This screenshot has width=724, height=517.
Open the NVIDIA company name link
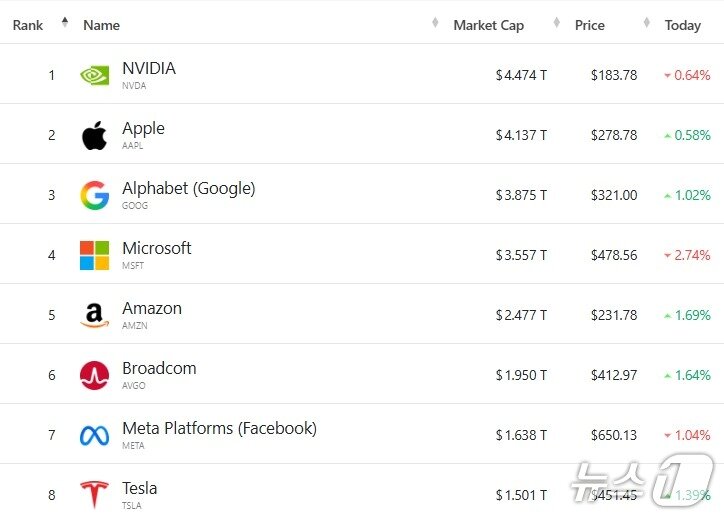point(149,68)
